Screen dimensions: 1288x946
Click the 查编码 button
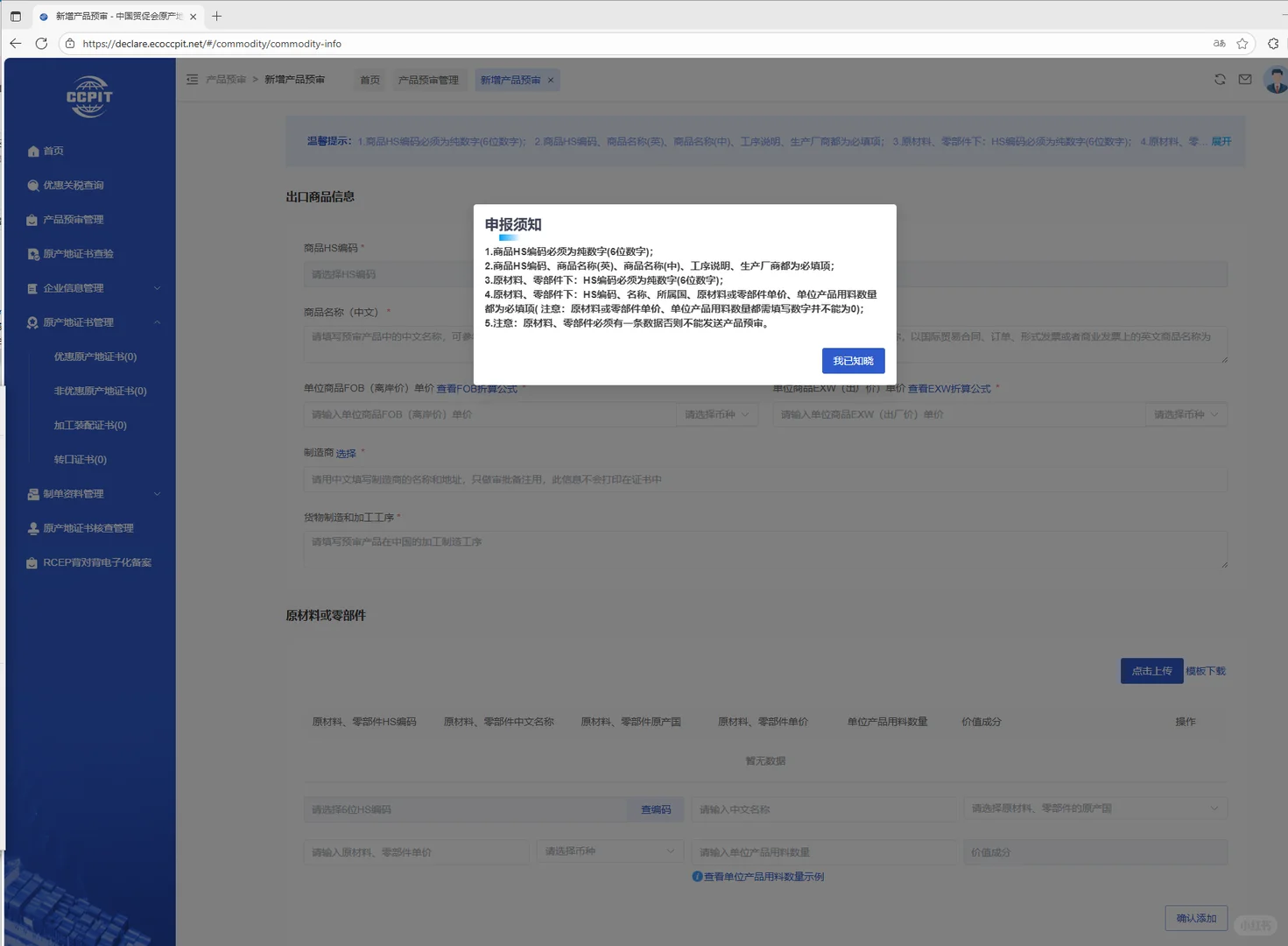tap(656, 809)
